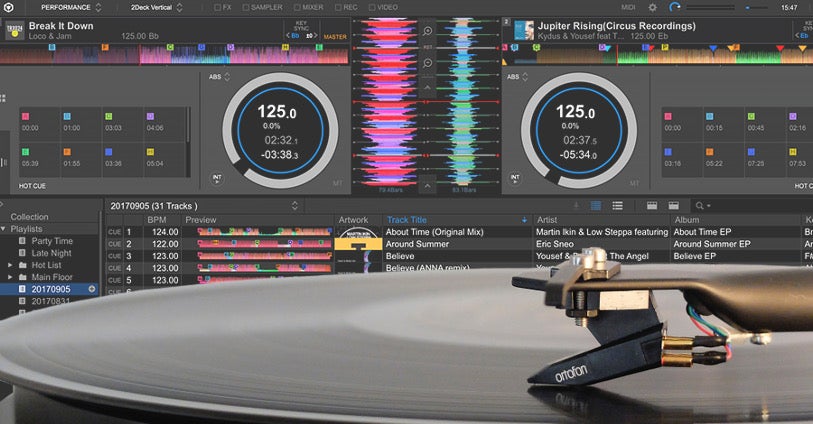
Task: Open the Party Time playlist
Action: 52,241
